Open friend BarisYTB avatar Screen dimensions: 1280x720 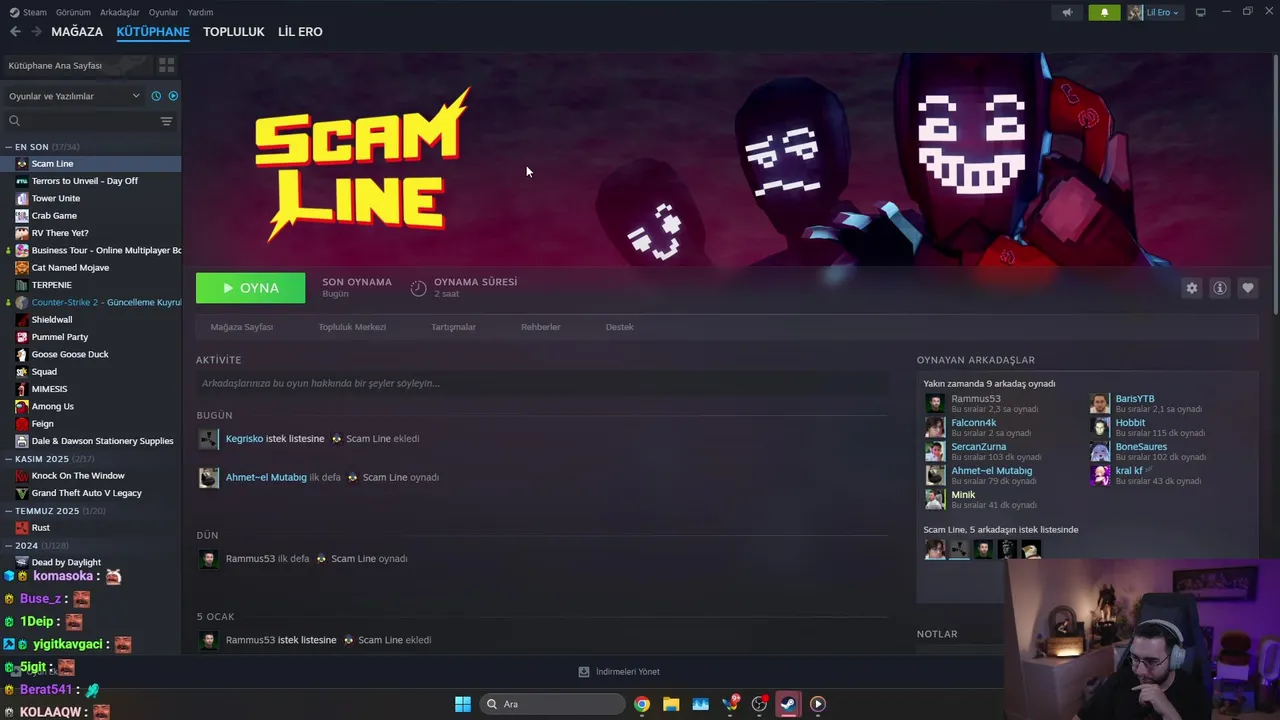(1100, 403)
